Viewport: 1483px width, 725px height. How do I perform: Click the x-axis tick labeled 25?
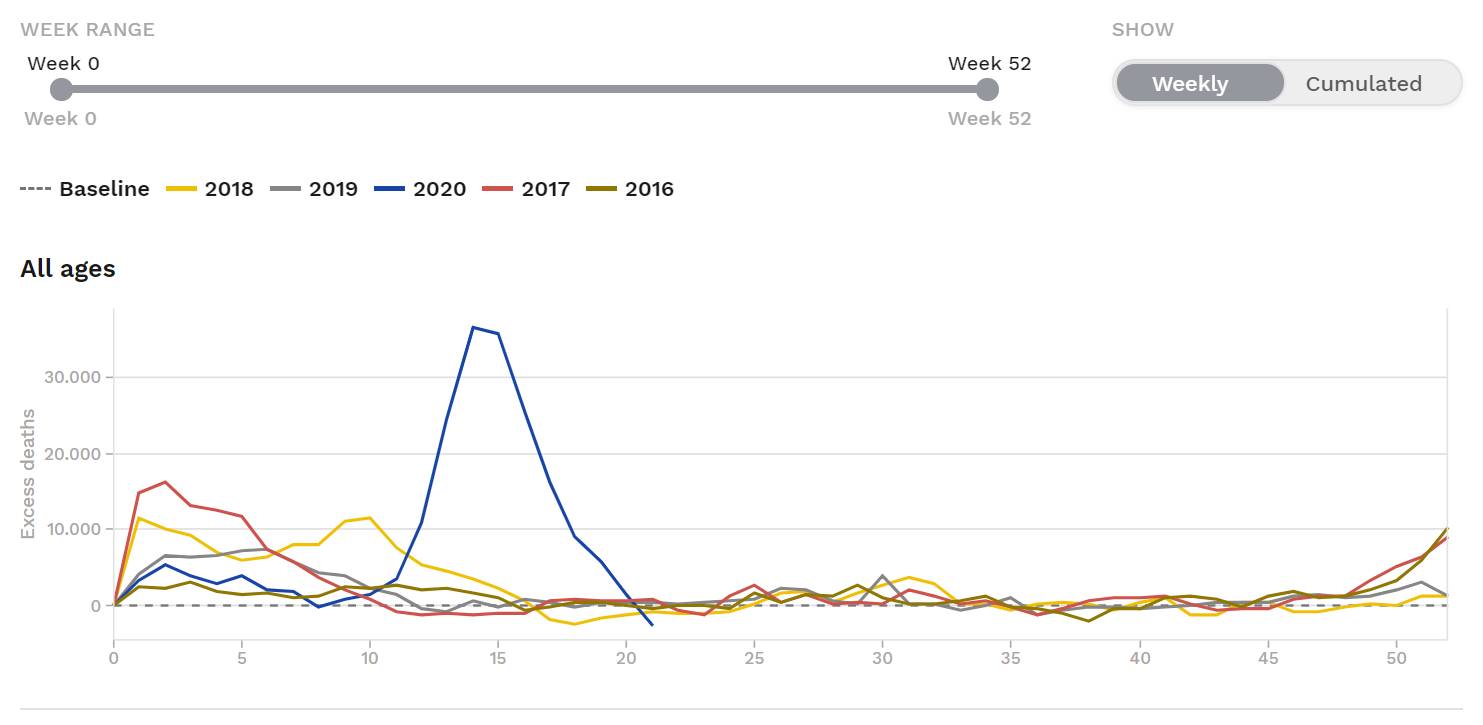[755, 657]
